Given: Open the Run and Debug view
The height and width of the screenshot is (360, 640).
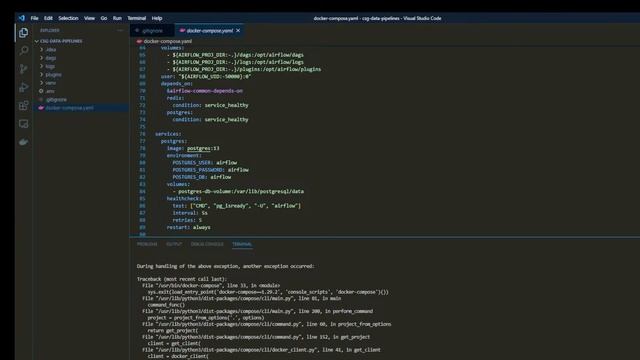Looking at the screenshot, I should point(23,87).
